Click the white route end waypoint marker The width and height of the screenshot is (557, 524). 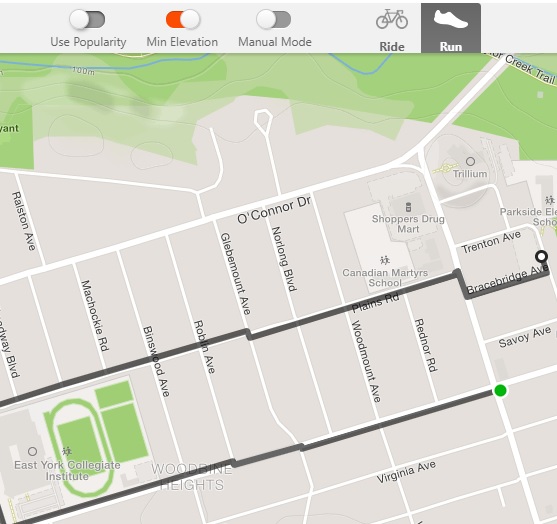point(541,256)
